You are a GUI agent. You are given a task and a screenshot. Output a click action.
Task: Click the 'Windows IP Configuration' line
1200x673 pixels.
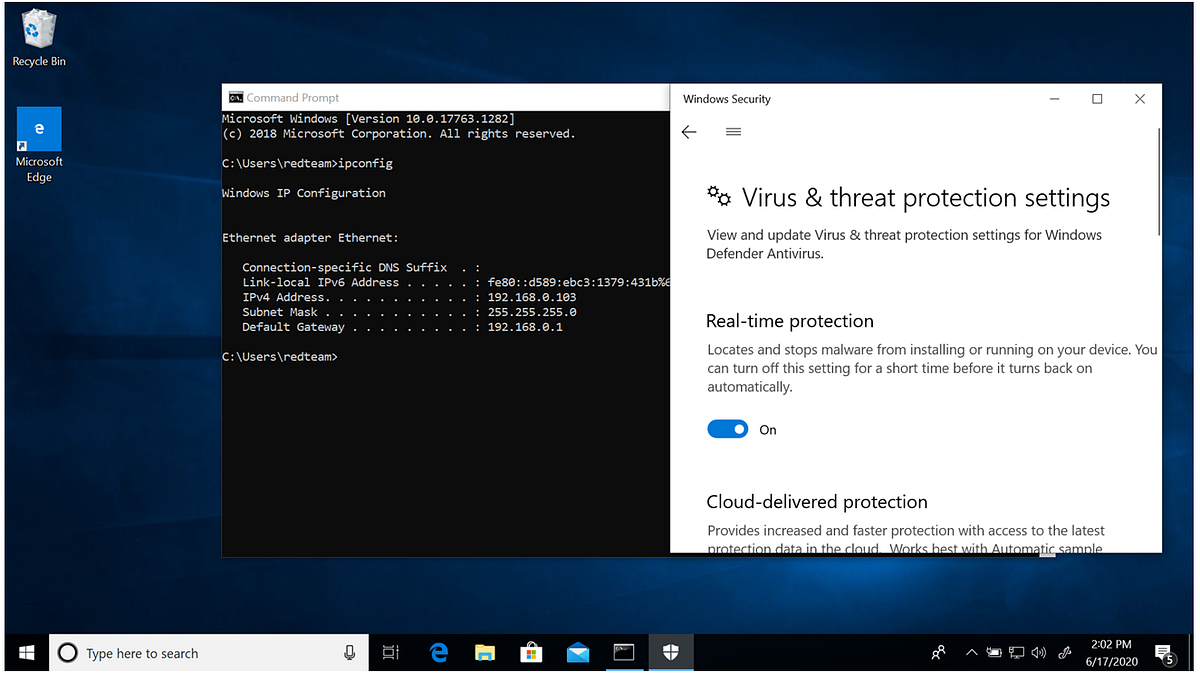point(303,193)
